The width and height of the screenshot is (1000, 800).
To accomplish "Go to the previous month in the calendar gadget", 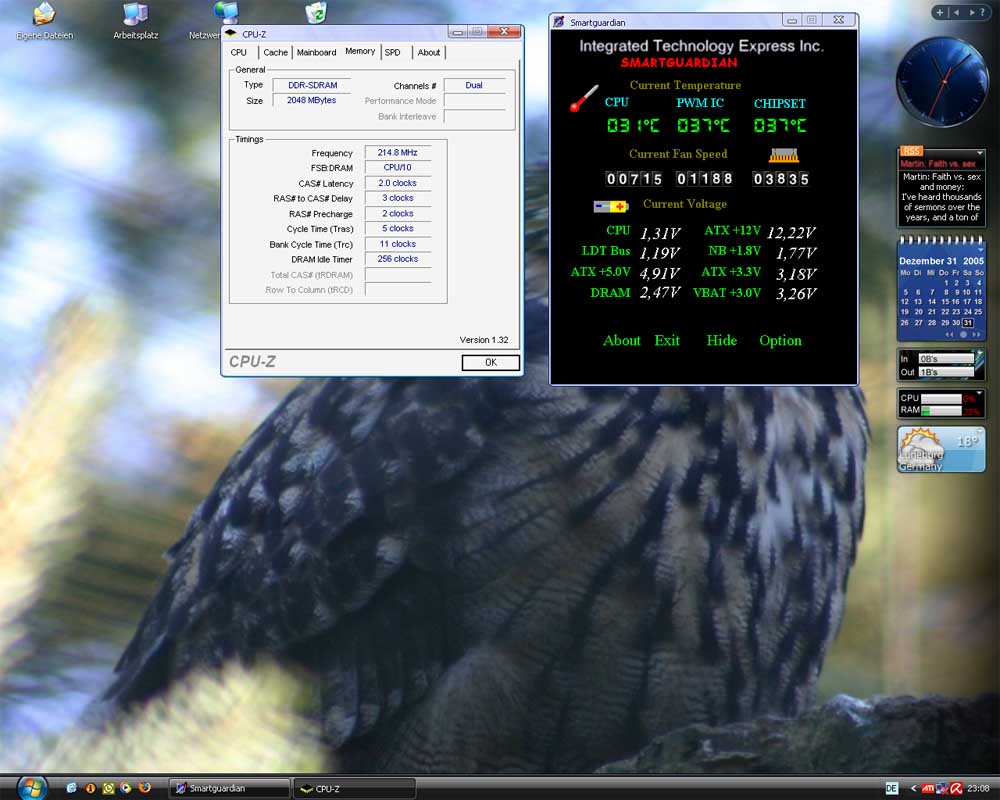I will (x=950, y=334).
